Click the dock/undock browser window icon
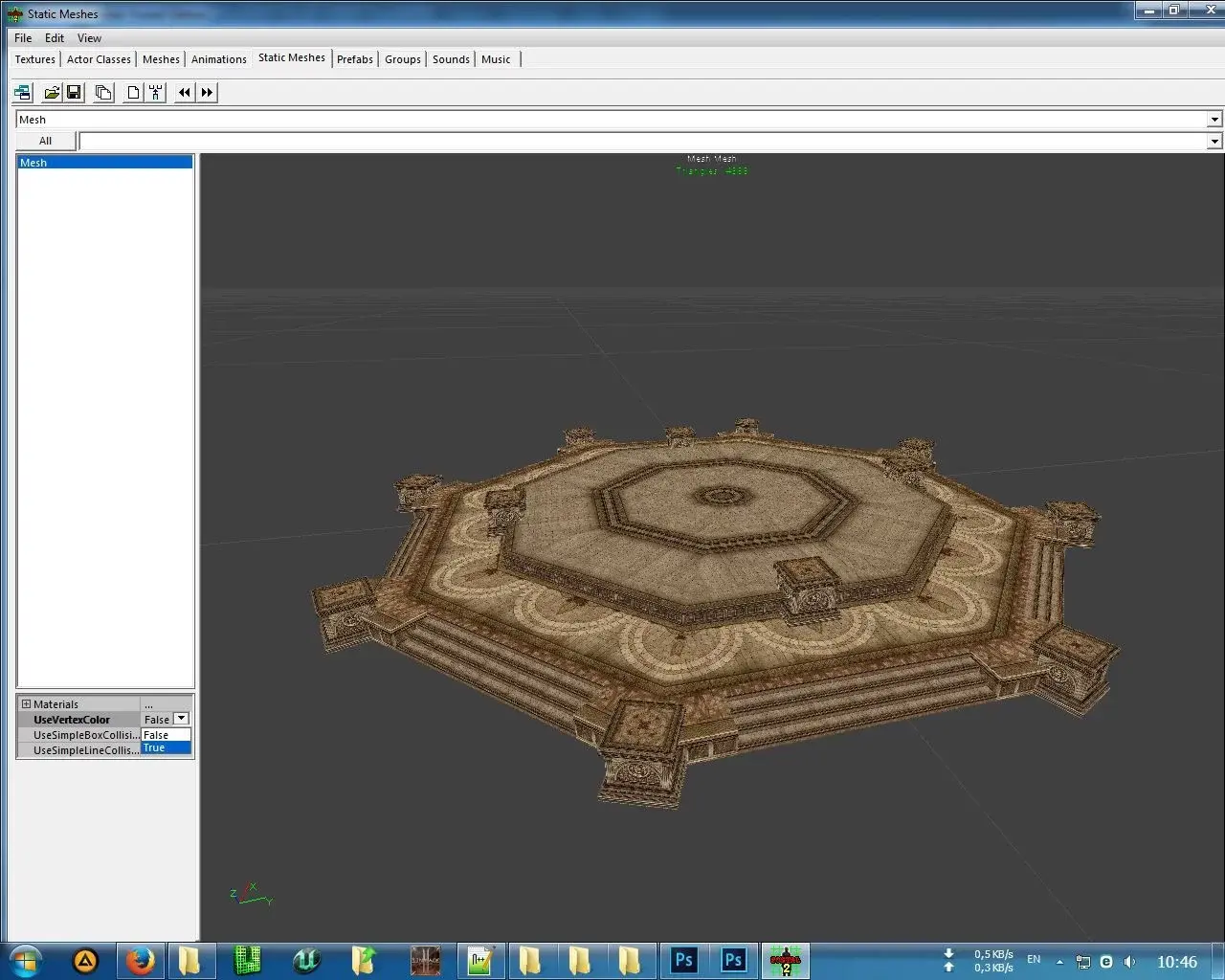This screenshot has height=980, width=1225. (x=22, y=92)
